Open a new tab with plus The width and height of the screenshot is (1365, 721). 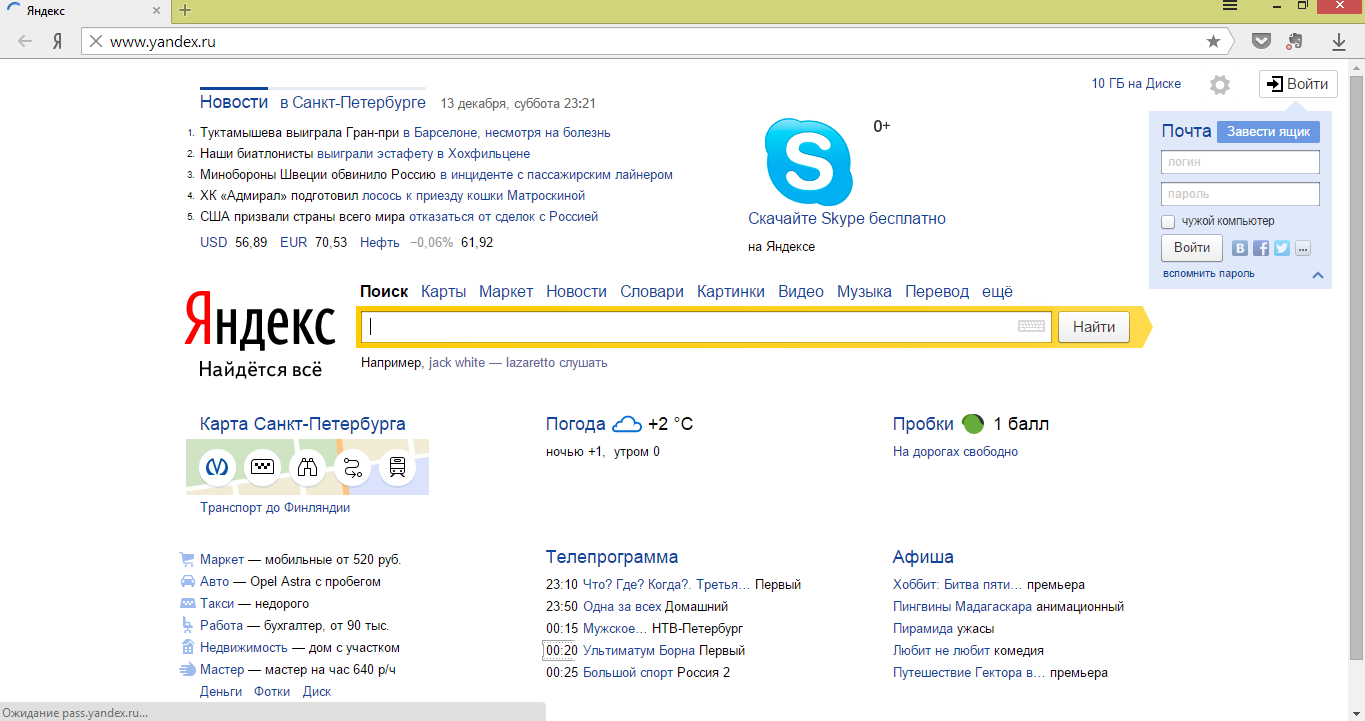click(x=185, y=11)
